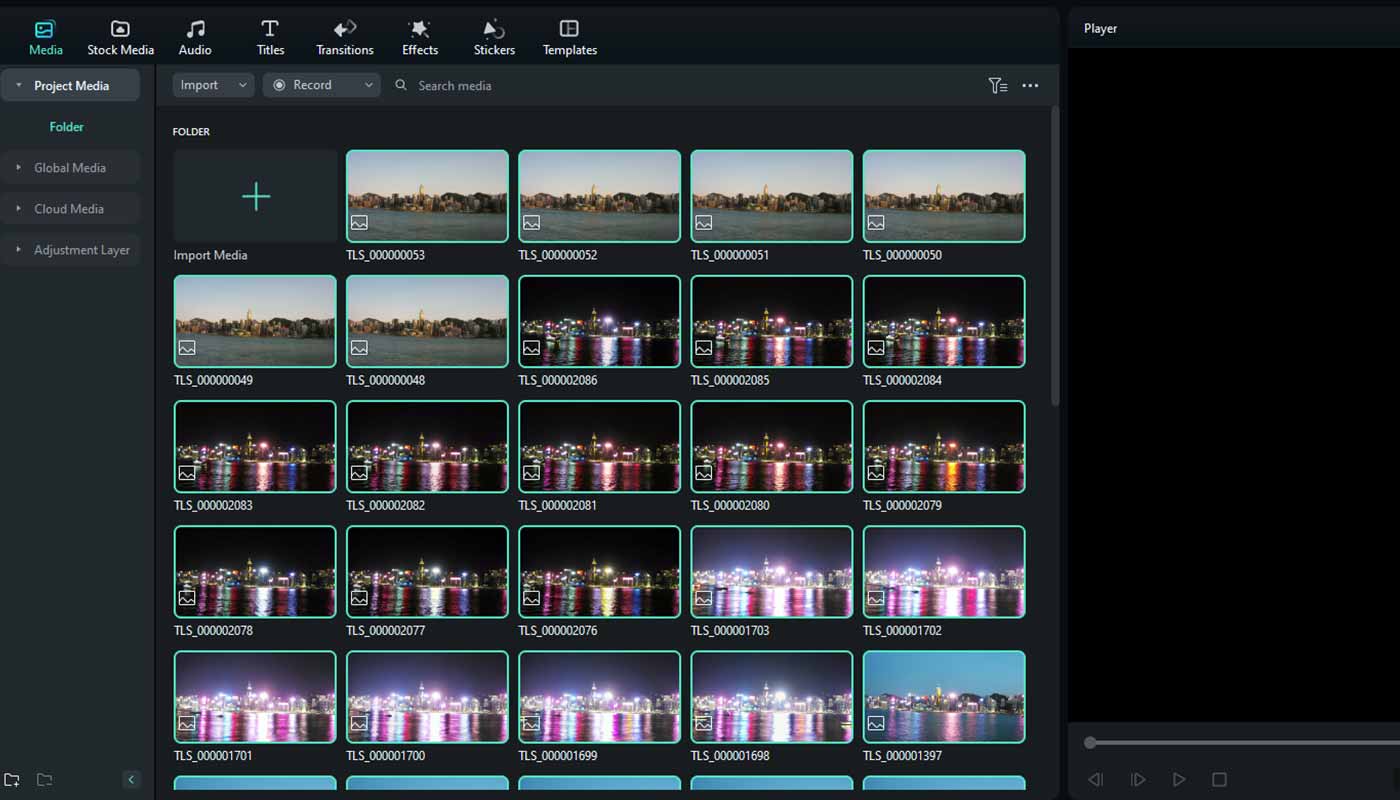Select thumbnail TLS_000002083
The height and width of the screenshot is (800, 1400).
click(x=255, y=446)
